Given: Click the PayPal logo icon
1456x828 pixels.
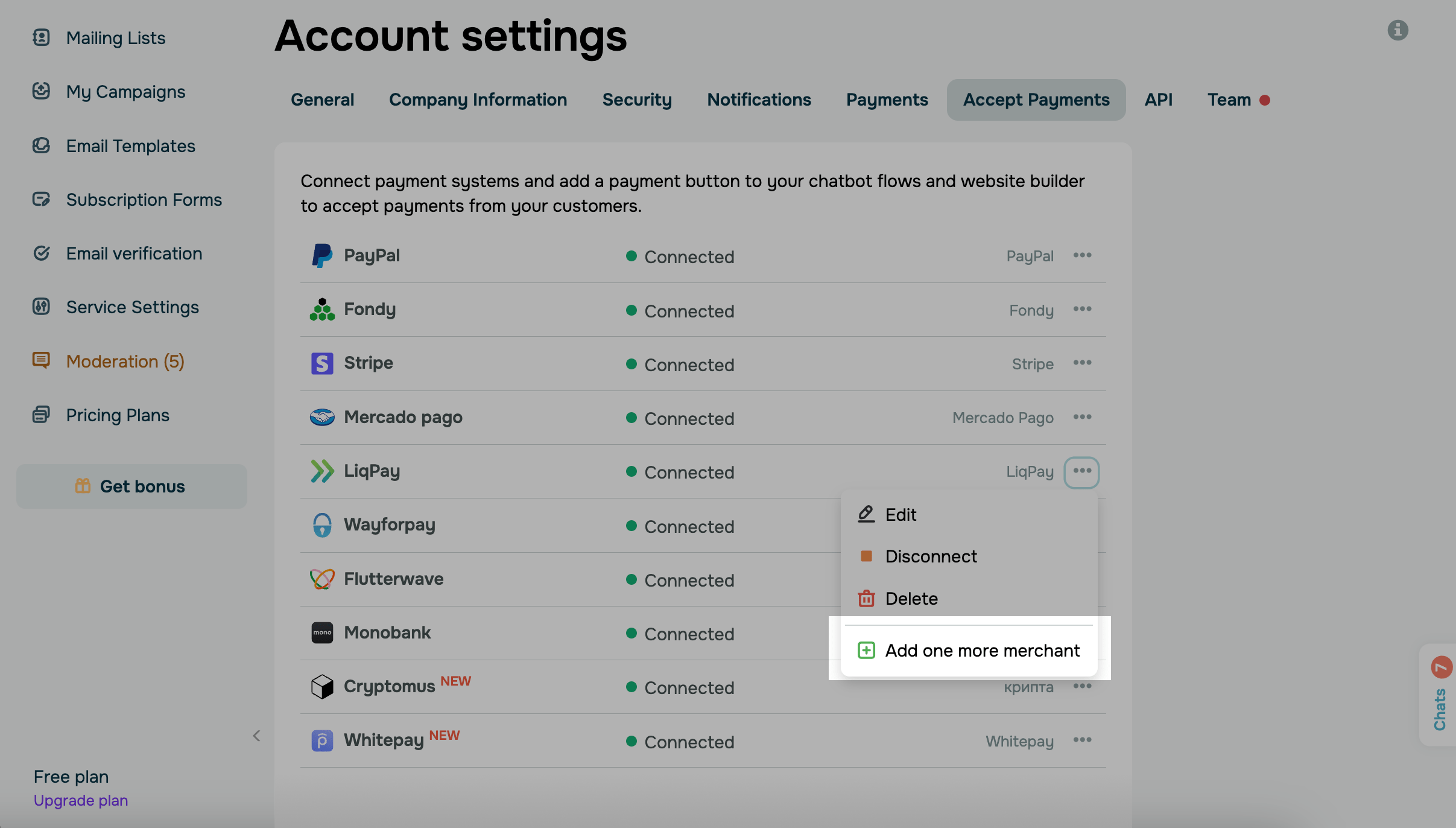Looking at the screenshot, I should 322,256.
